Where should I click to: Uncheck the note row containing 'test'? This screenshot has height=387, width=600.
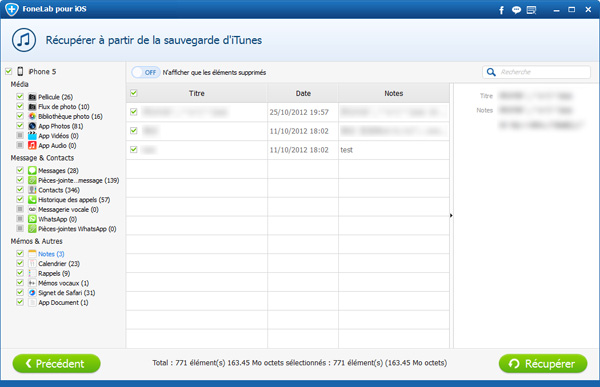pos(134,149)
